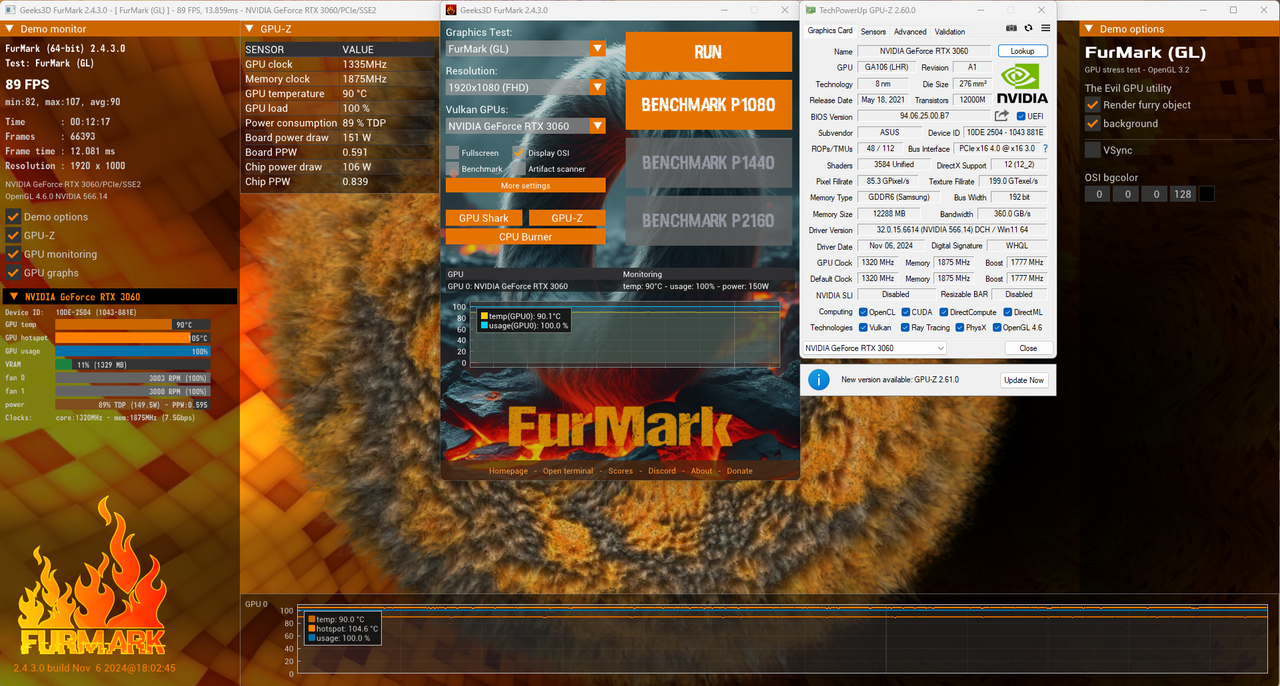This screenshot has height=686, width=1280.
Task: Enable the VSync checkbox
Action: pyautogui.click(x=1093, y=150)
